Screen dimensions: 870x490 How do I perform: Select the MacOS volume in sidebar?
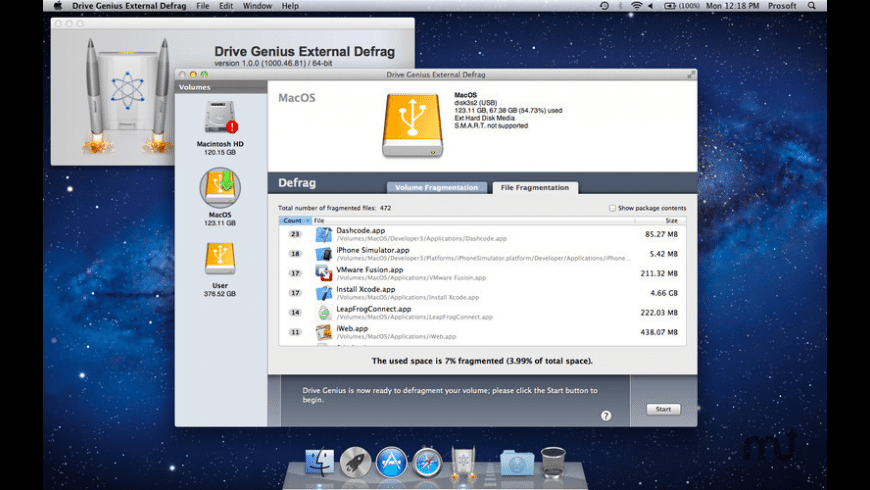[220, 188]
